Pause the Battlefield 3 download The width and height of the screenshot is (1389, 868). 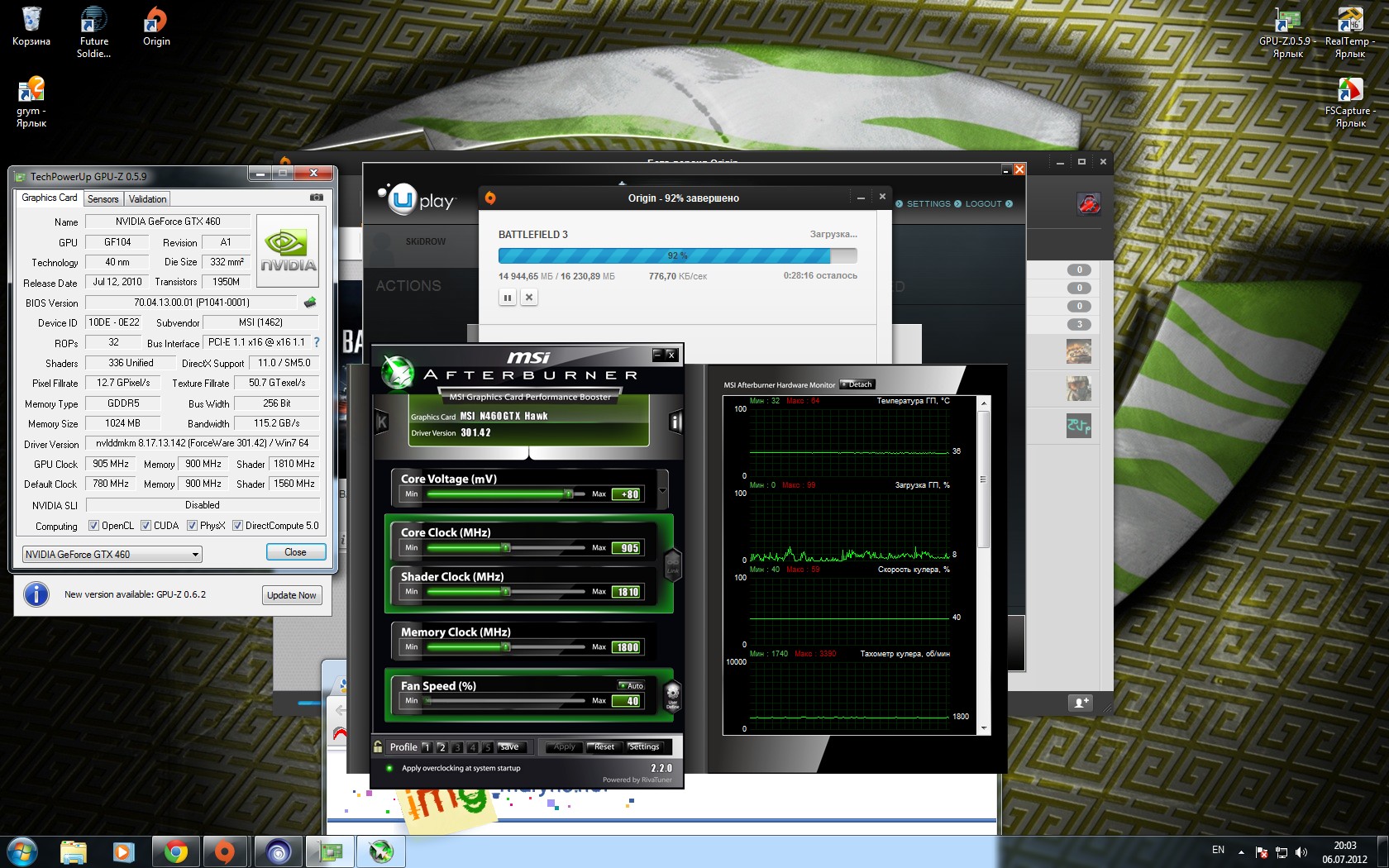[x=508, y=298]
